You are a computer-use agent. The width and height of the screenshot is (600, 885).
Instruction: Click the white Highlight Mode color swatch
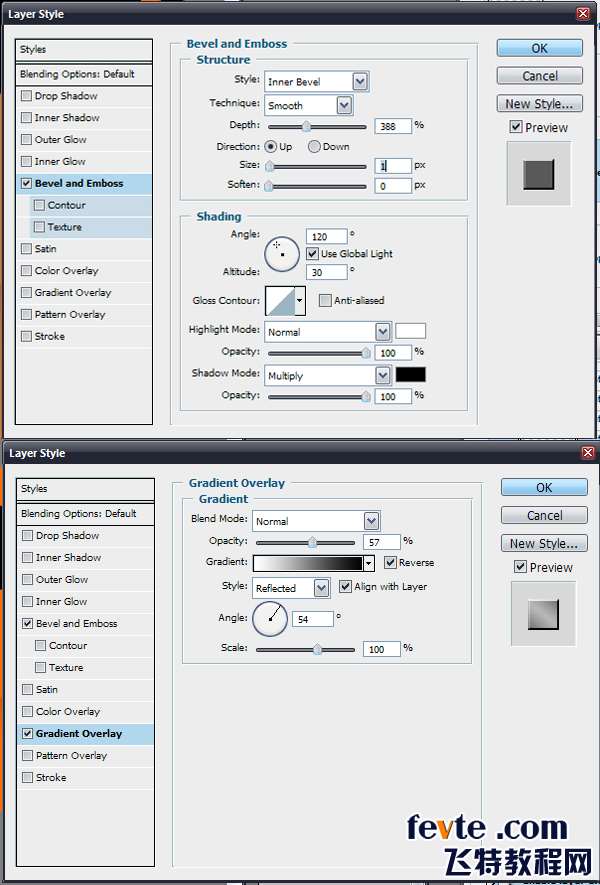(x=410, y=331)
